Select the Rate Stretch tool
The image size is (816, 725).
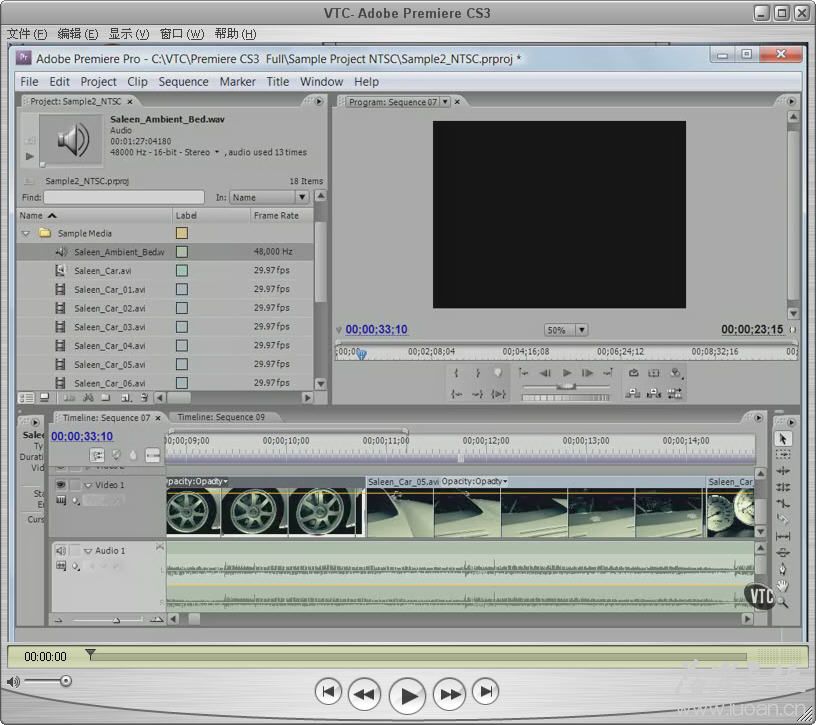pyautogui.click(x=782, y=503)
